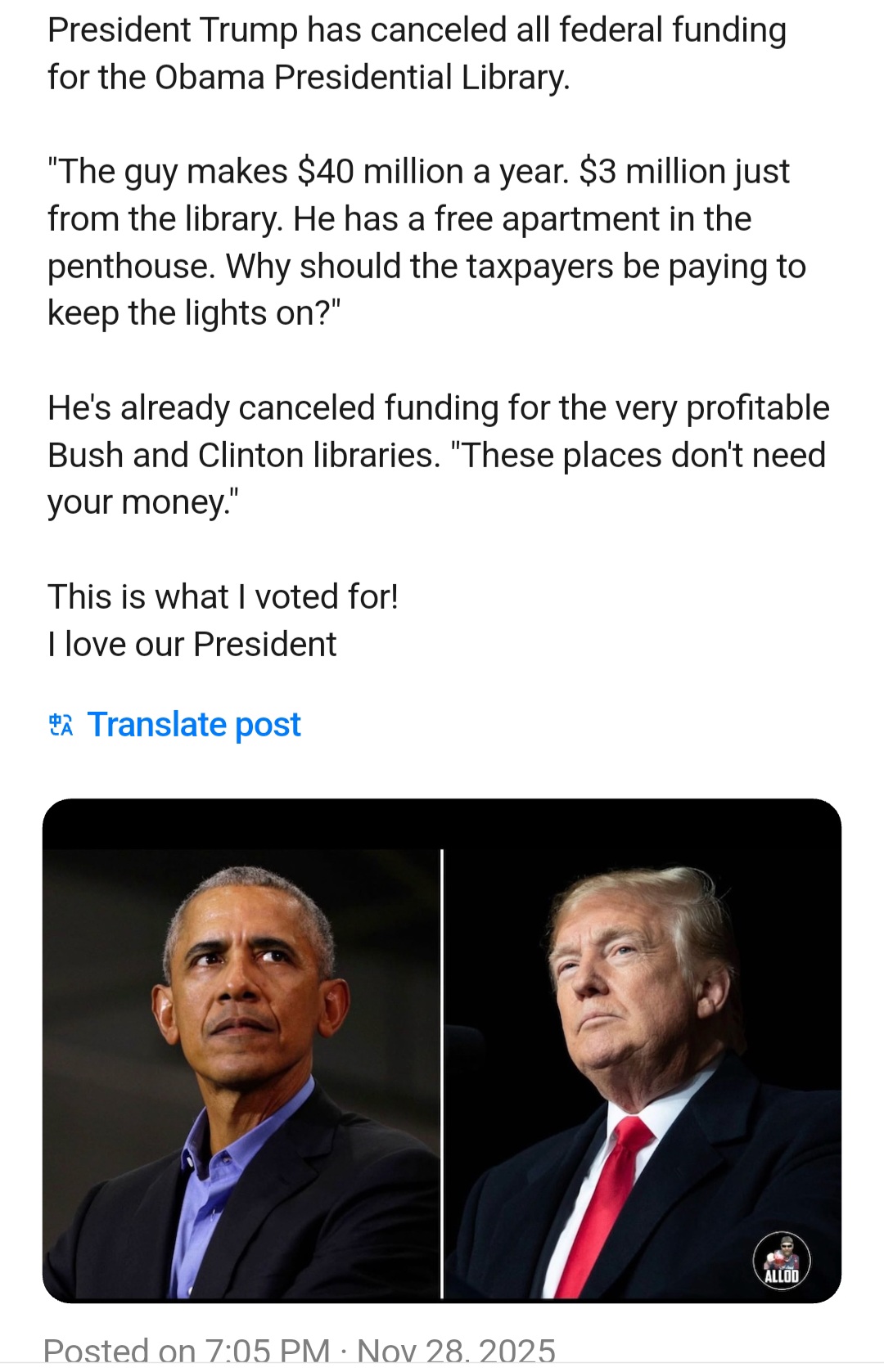Open the left photo of man in blue shirt
The image size is (884, 1372).
pyautogui.click(x=241, y=1072)
